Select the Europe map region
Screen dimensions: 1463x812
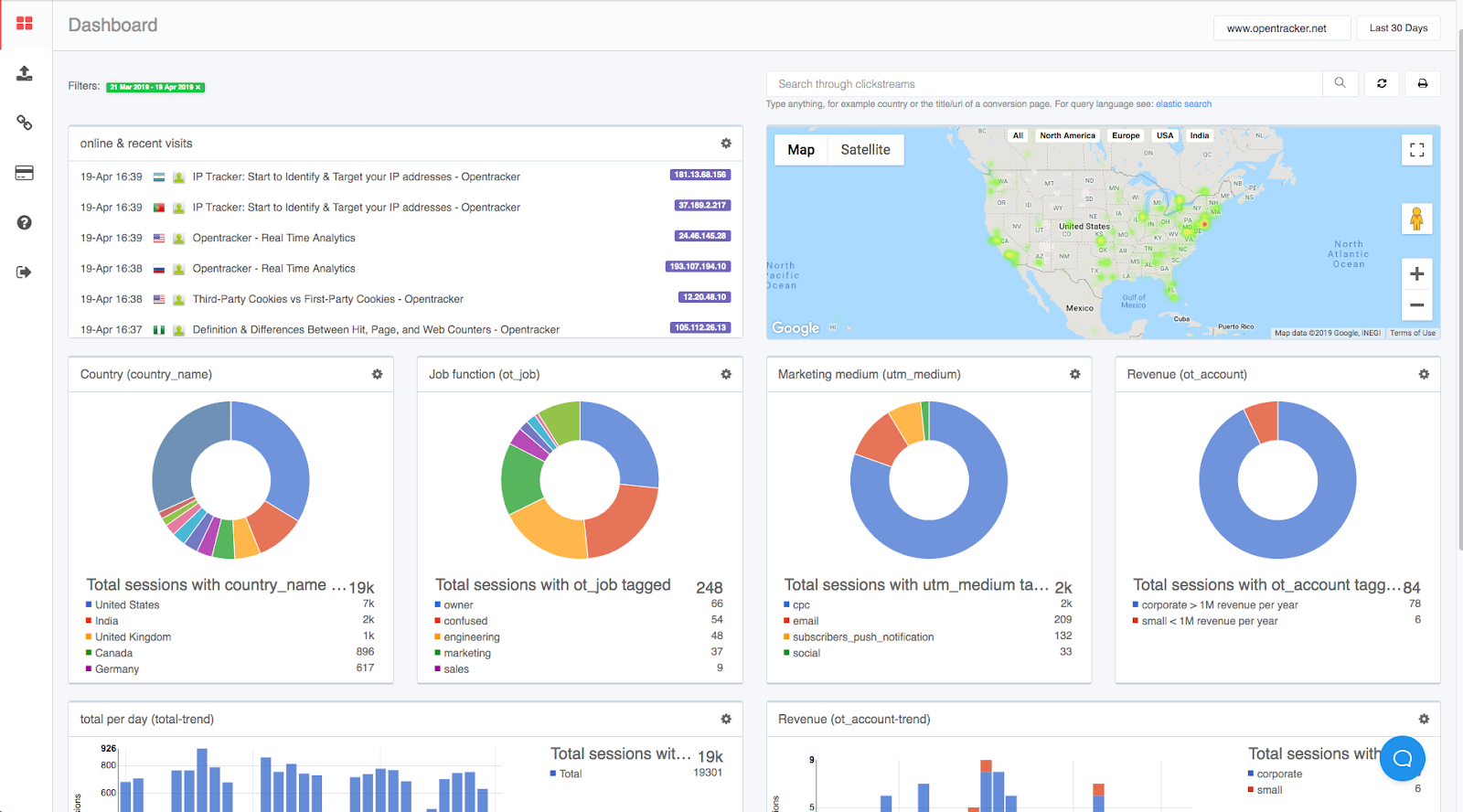[1126, 135]
